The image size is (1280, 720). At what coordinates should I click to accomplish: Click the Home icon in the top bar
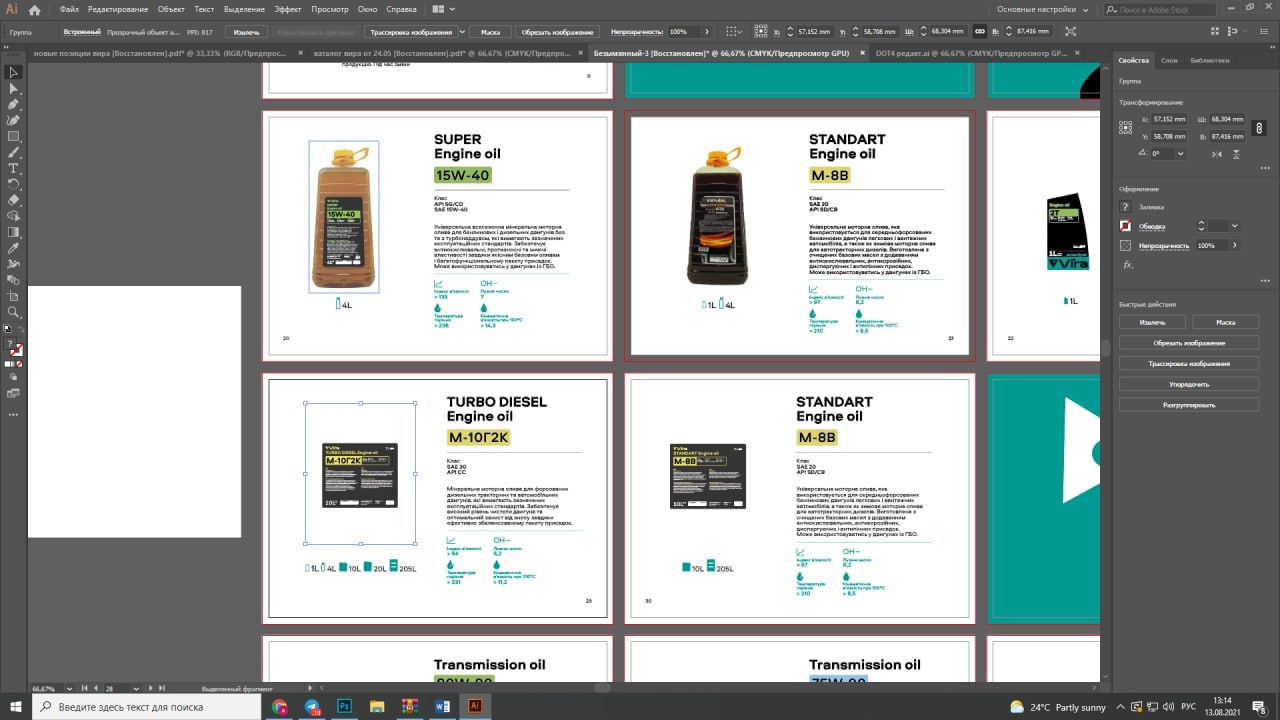pos(36,10)
